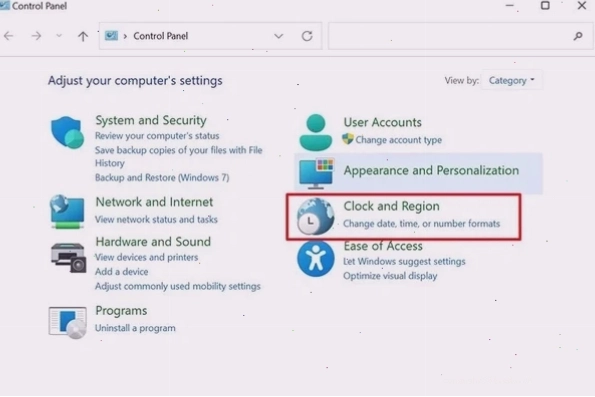595x397 pixels.
Task: Open User Accounts heading
Action: click(382, 122)
